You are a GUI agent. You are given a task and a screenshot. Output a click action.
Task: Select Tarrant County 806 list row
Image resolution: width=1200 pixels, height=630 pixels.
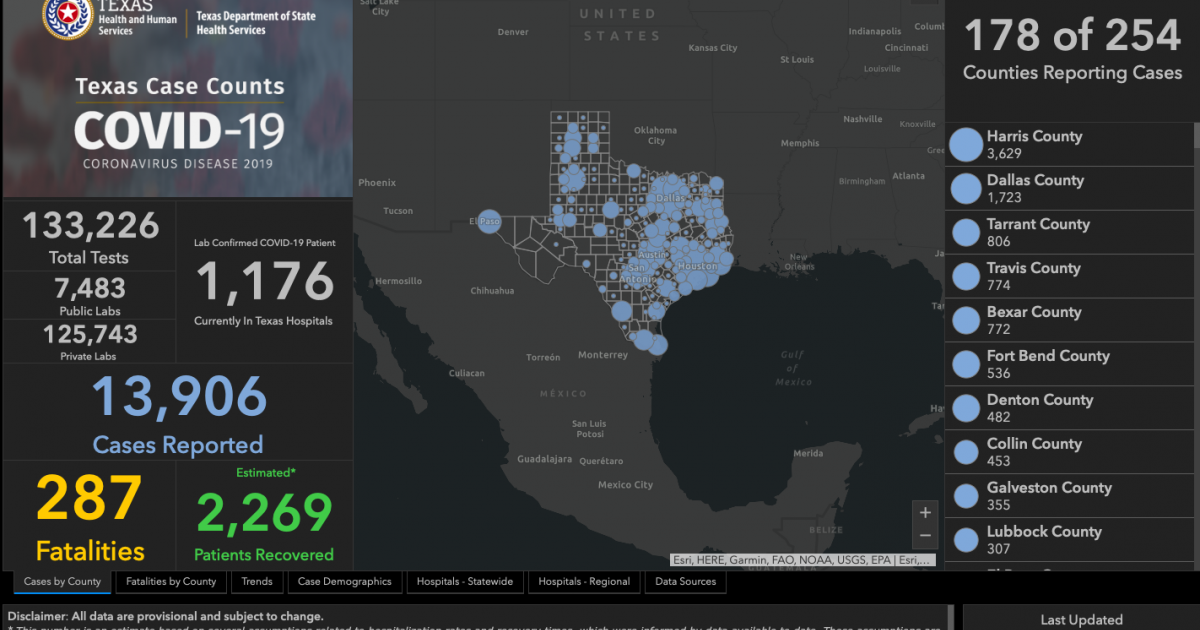pyautogui.click(x=1070, y=232)
